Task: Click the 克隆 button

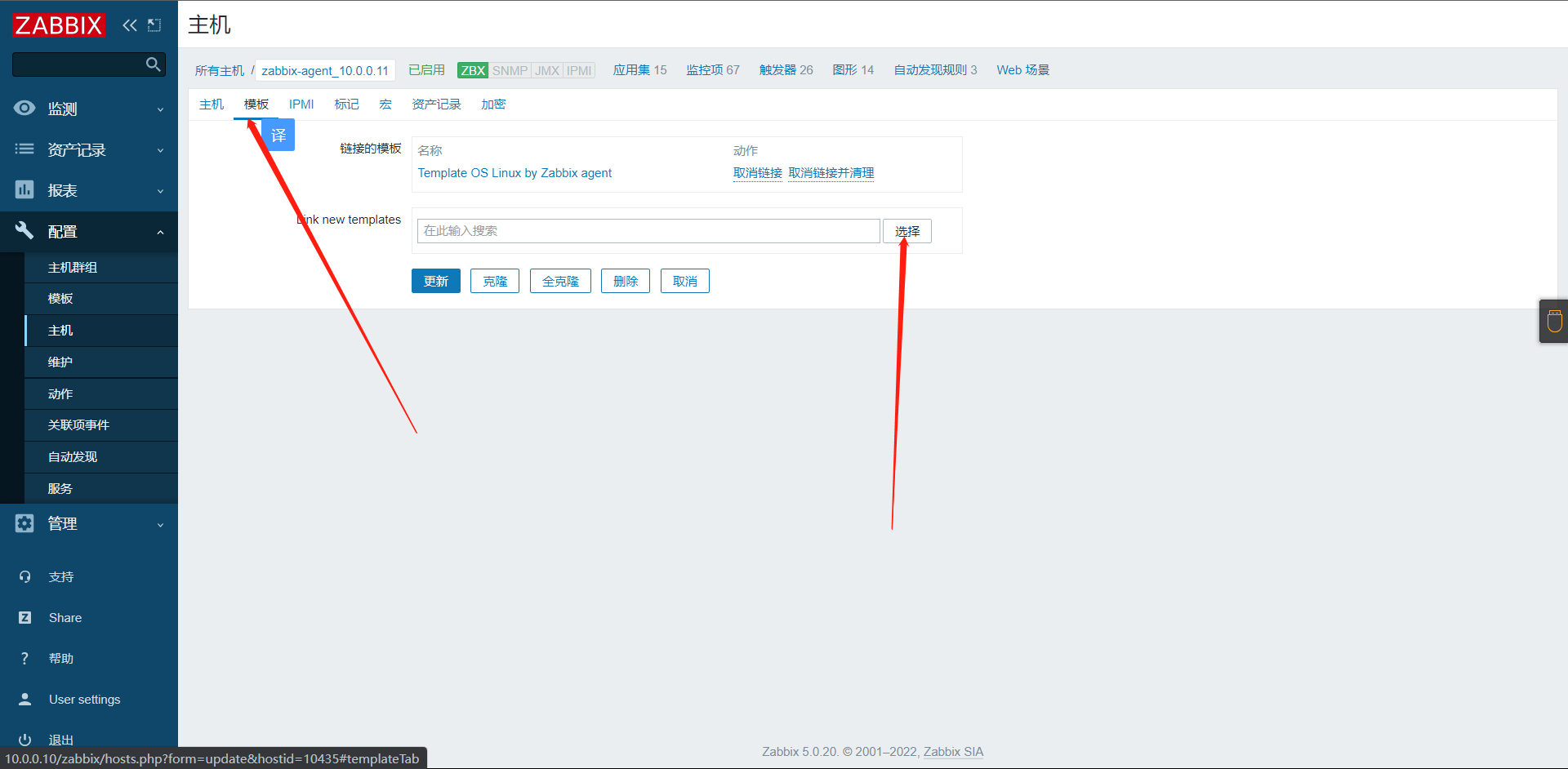Action: [495, 281]
